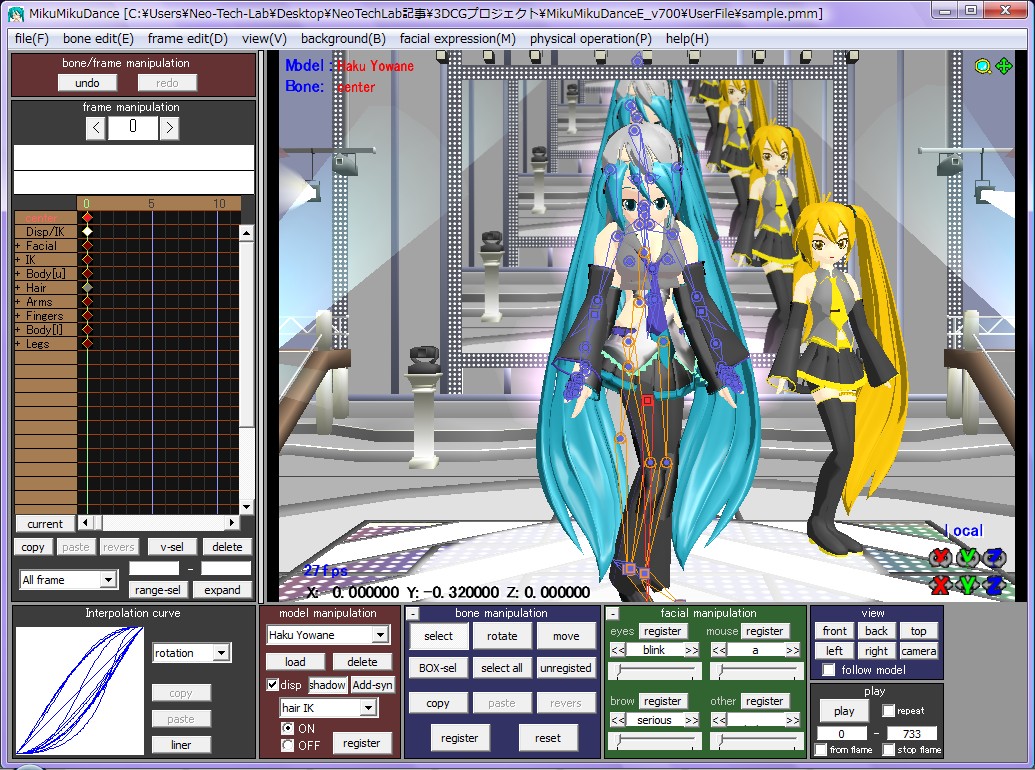Expand the Legs bone group
The height and width of the screenshot is (770, 1035).
pos(18,344)
